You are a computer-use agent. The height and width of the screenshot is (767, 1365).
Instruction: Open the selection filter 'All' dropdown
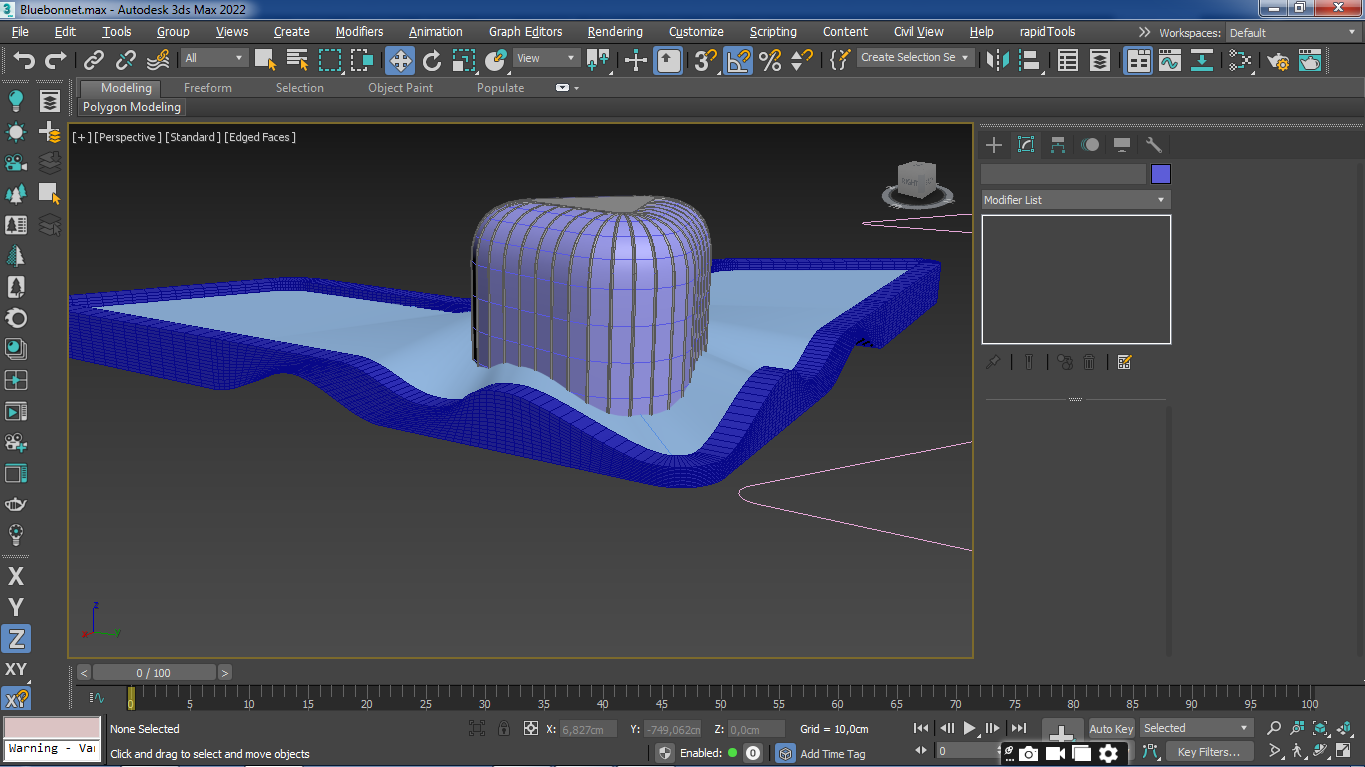coord(214,58)
